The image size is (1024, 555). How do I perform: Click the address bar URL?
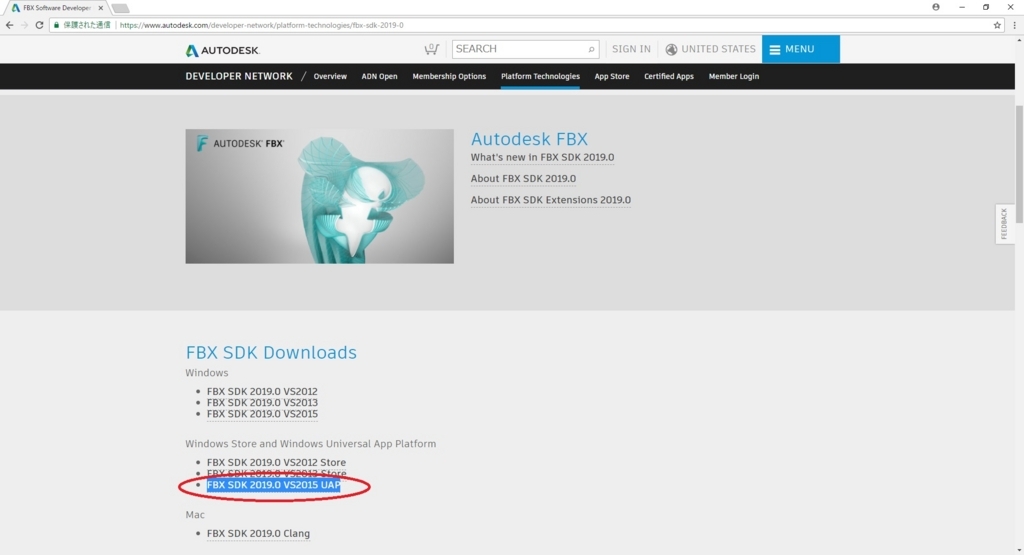point(261,25)
